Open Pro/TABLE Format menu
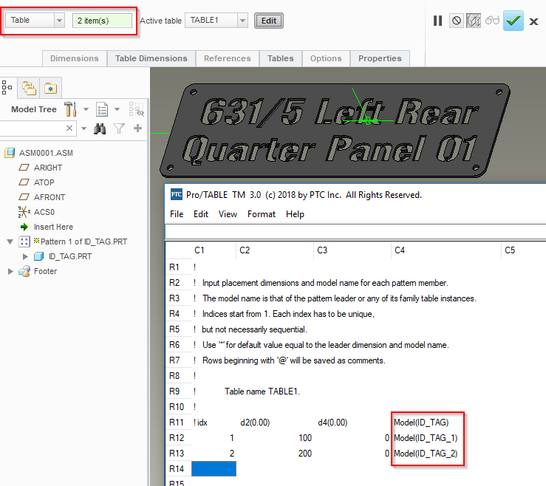Image resolution: width=546 pixels, height=486 pixels. [x=261, y=214]
